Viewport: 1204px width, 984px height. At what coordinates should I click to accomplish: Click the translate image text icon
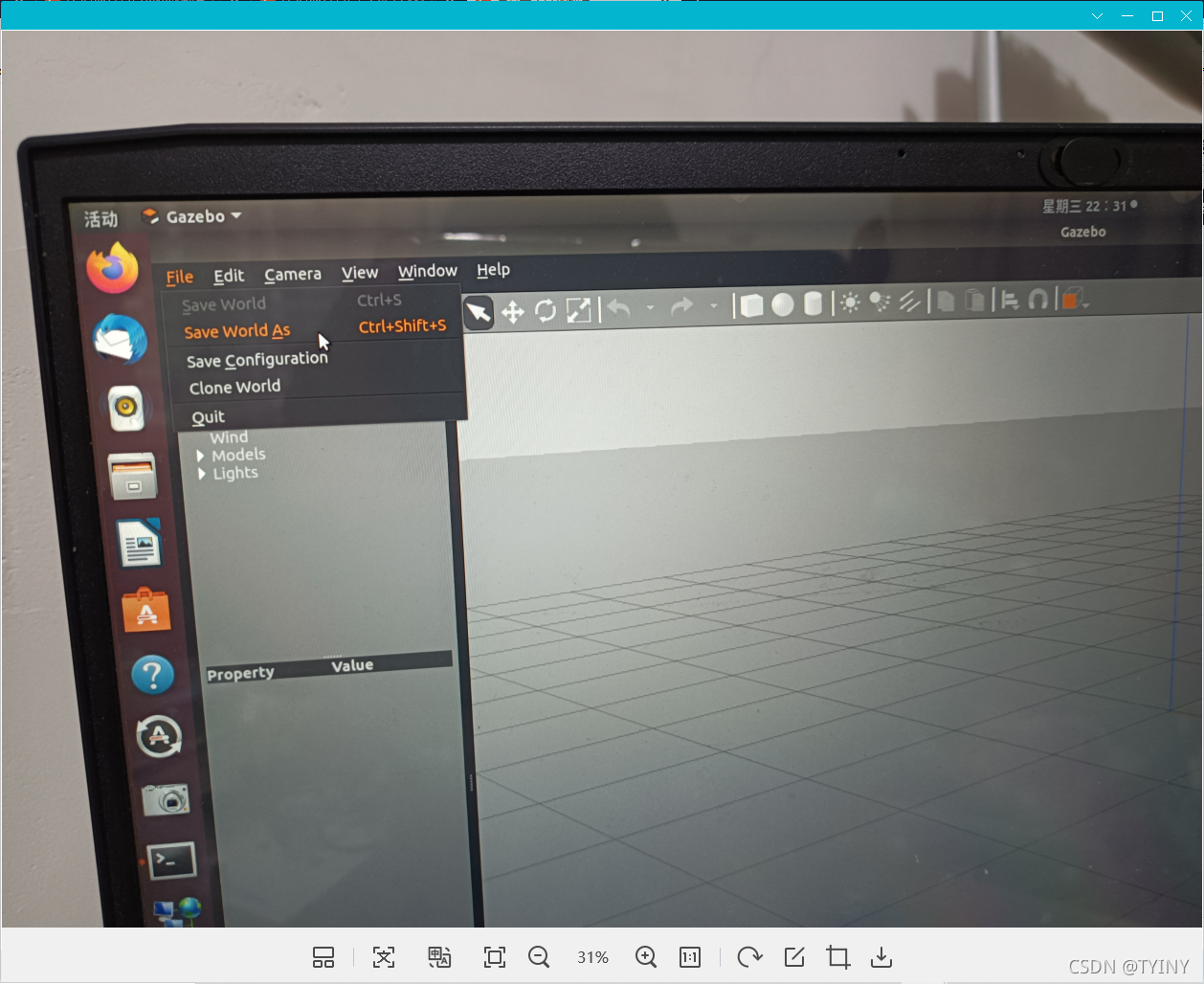tap(439, 957)
